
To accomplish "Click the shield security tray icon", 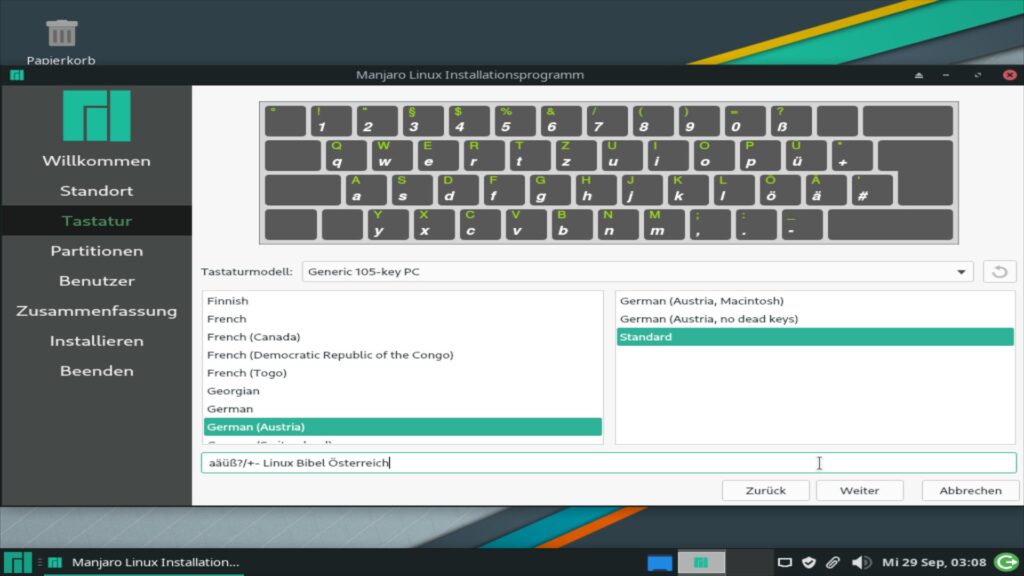I will pos(808,562).
